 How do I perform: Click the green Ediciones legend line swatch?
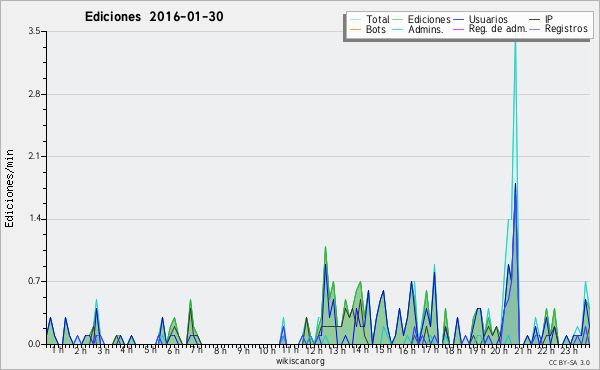point(398,20)
